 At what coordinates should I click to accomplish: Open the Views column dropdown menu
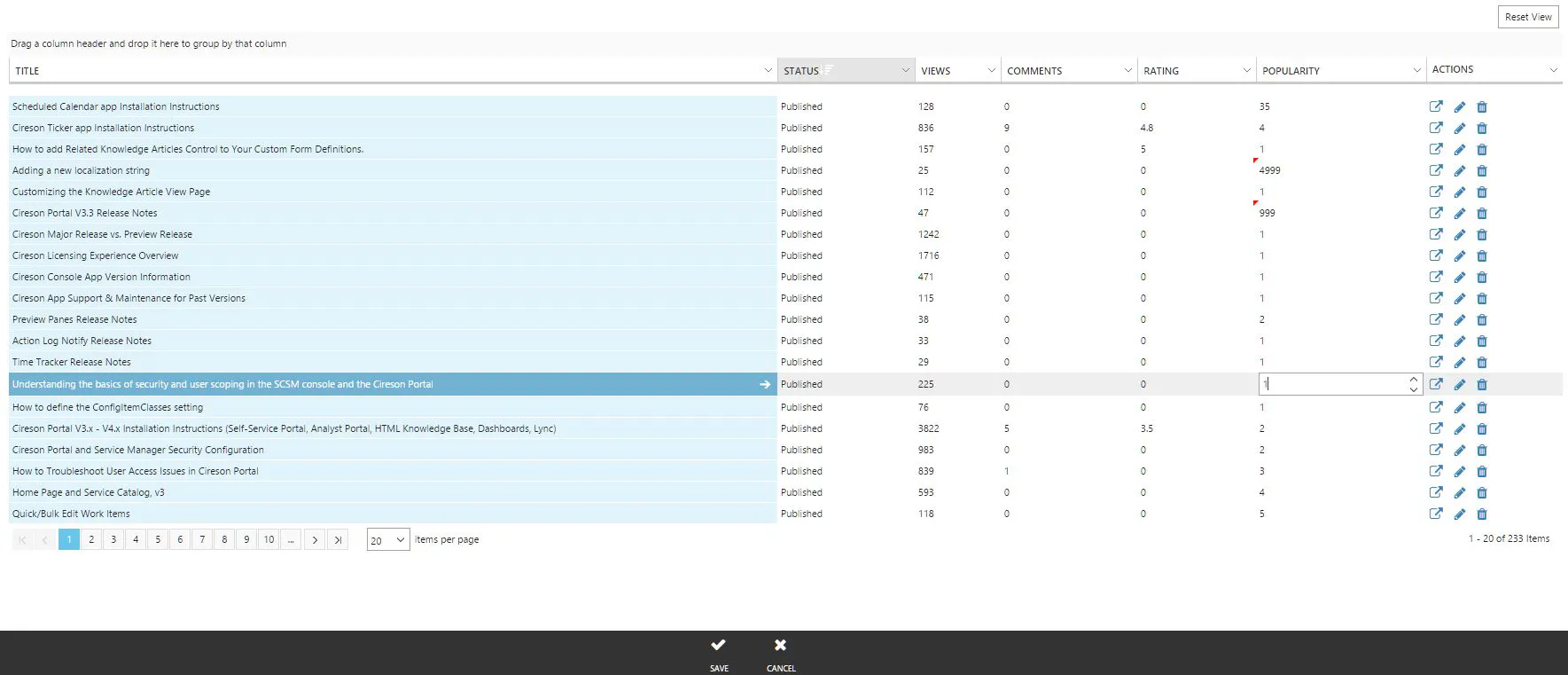point(991,70)
